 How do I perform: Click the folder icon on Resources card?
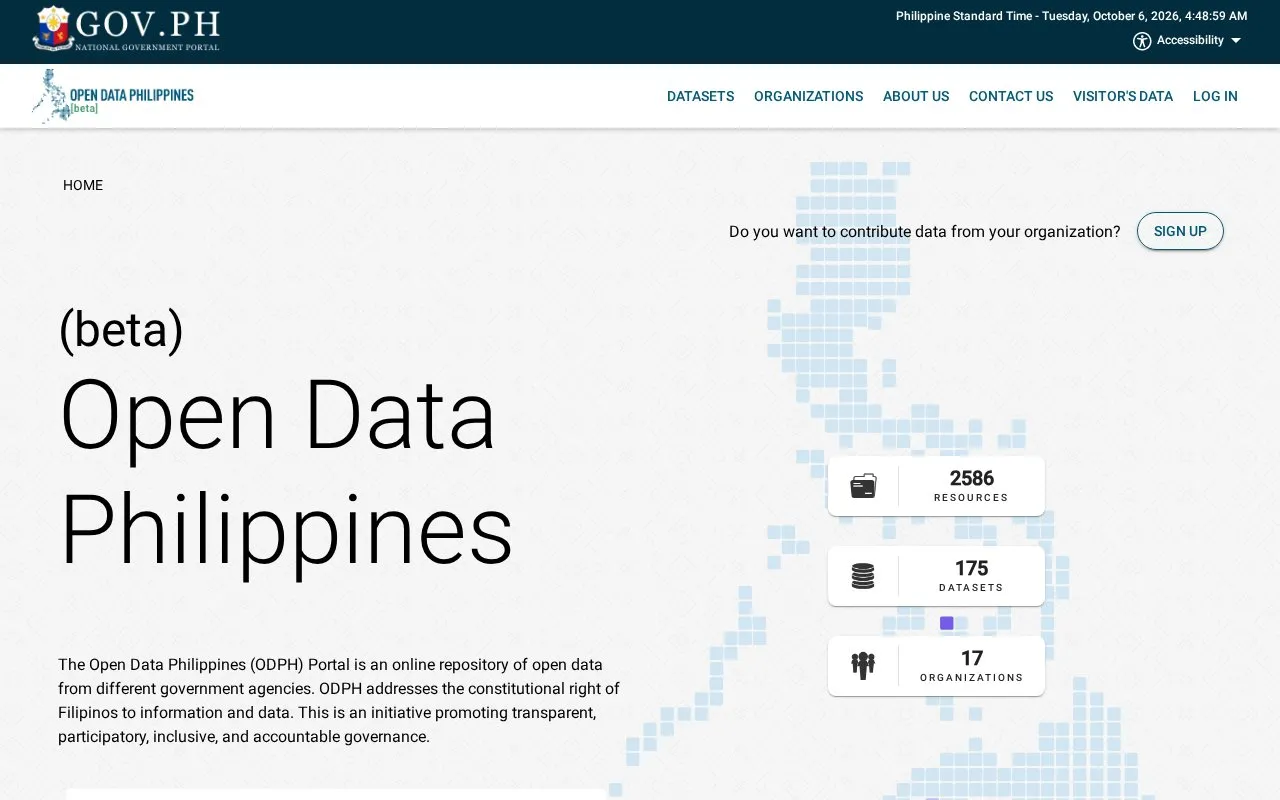click(863, 486)
